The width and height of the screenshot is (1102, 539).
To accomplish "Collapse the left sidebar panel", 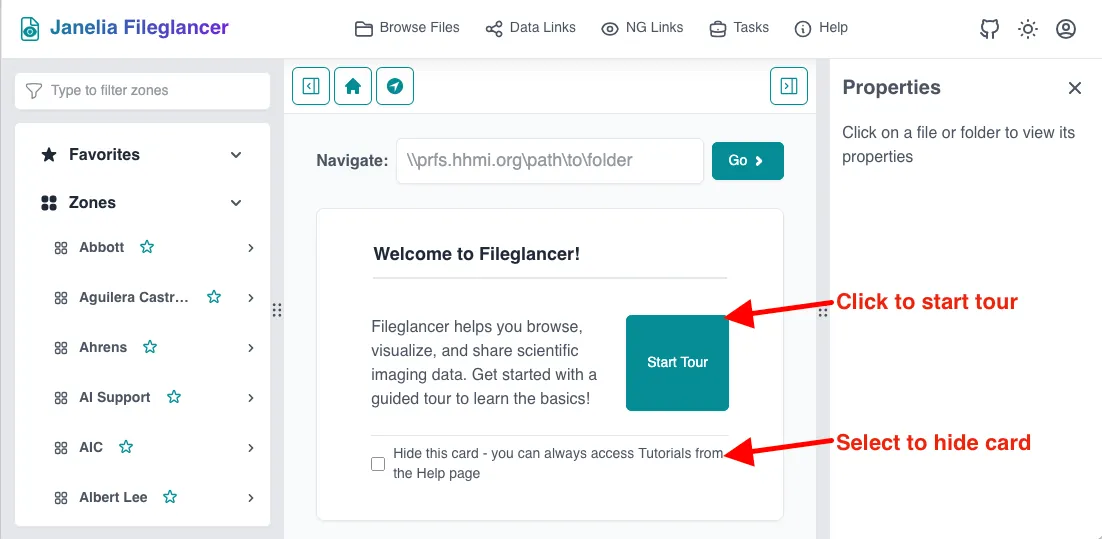I will click(x=311, y=86).
